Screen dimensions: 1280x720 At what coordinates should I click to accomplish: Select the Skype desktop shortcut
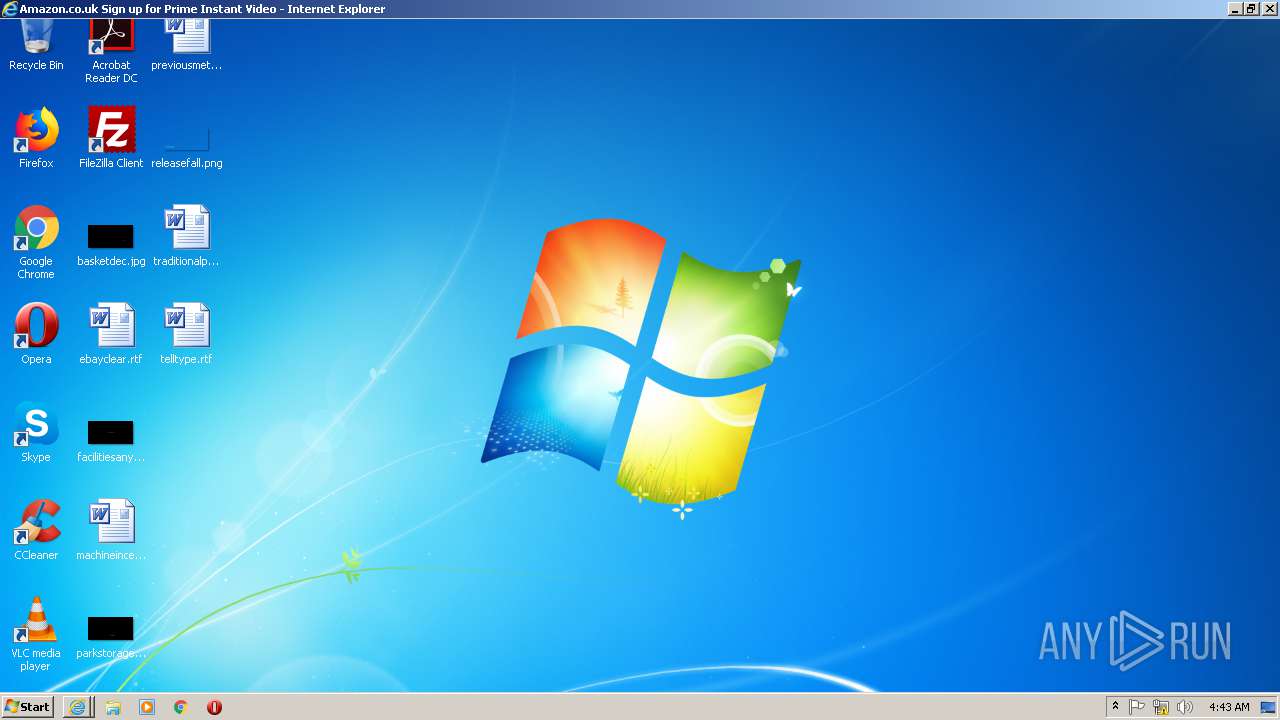[36, 432]
